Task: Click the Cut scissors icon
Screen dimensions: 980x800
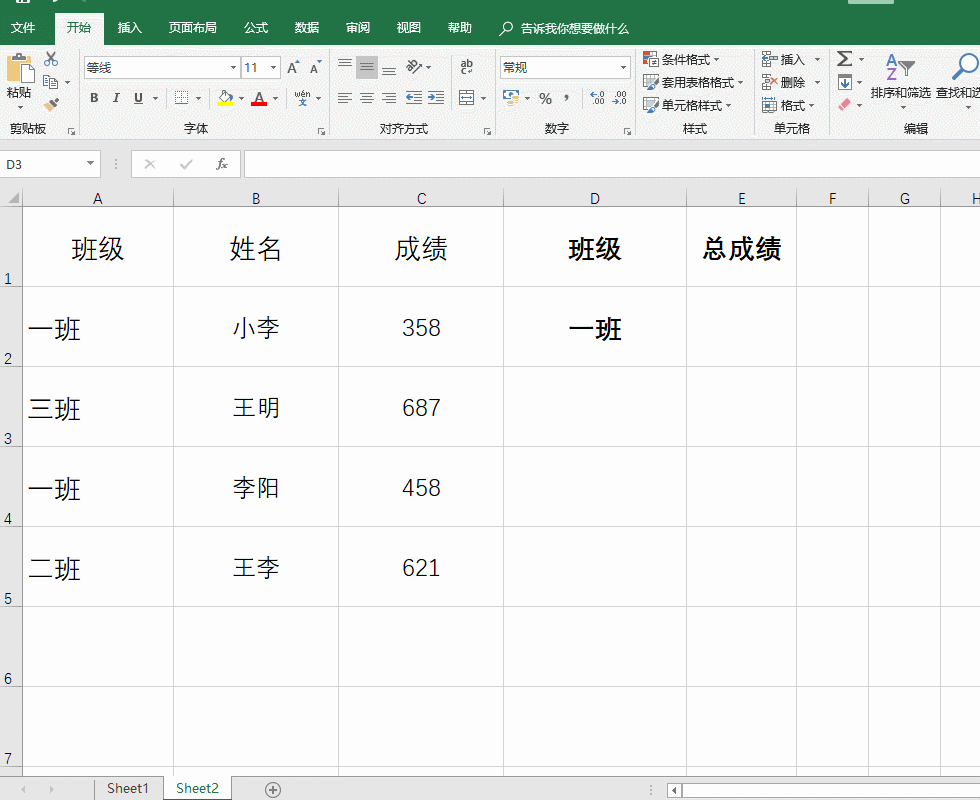Action: tap(51, 59)
